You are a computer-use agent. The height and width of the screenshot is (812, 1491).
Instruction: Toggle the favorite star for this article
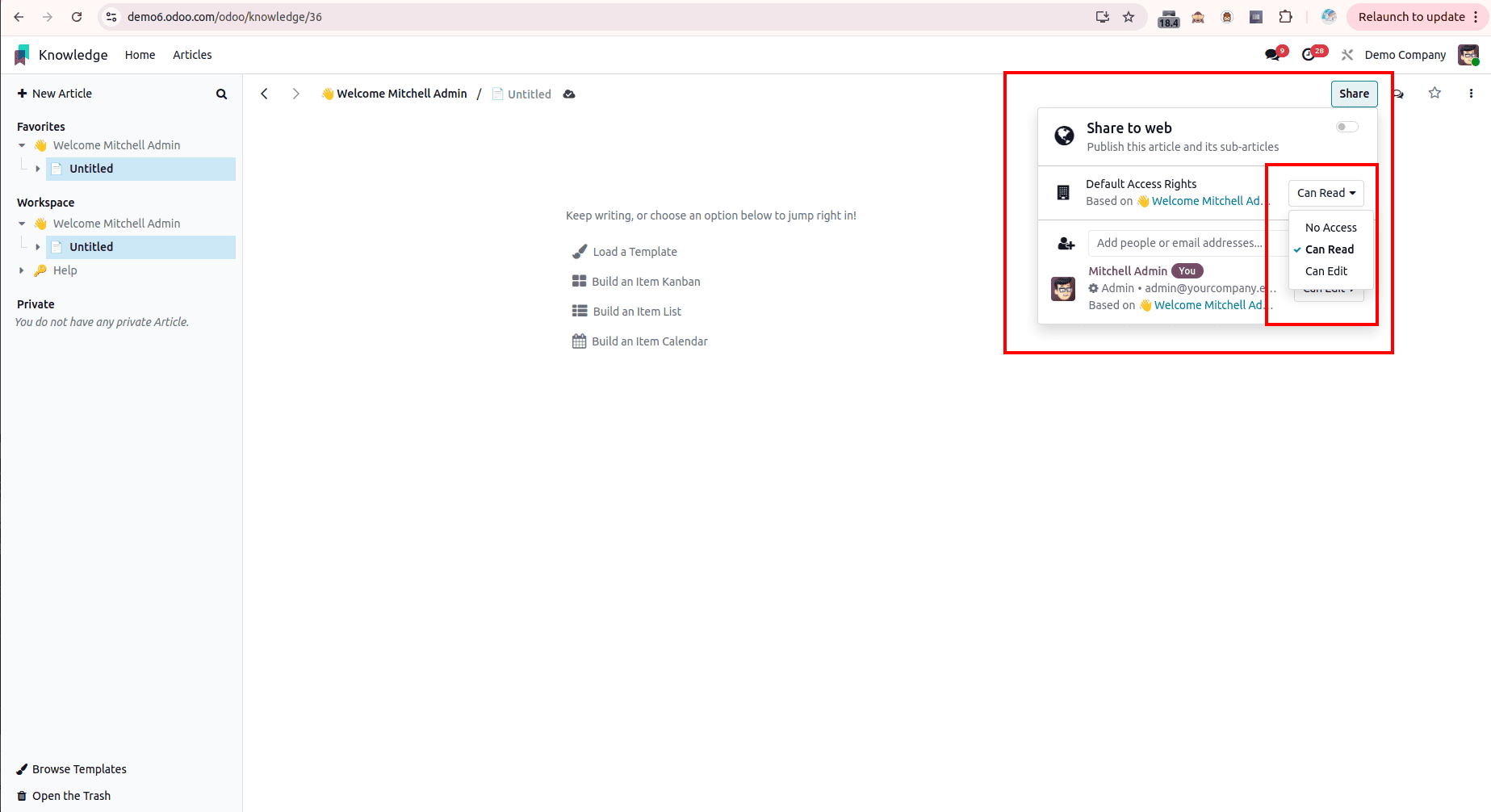click(x=1435, y=94)
